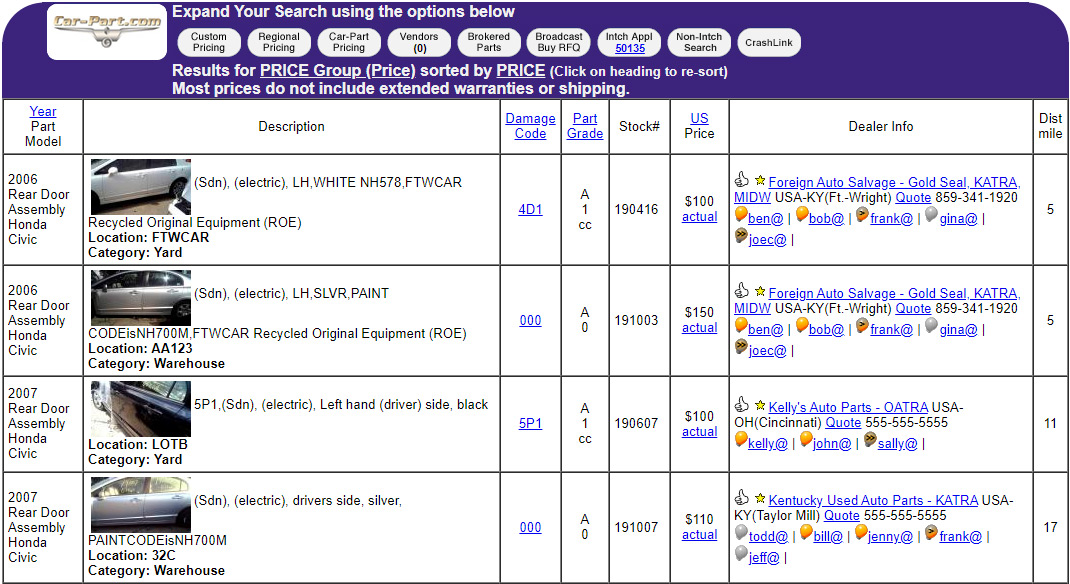The image size is (1070, 584).
Task: Request a Quote from Kentucky Used Auto Parts
Action: click(841, 515)
